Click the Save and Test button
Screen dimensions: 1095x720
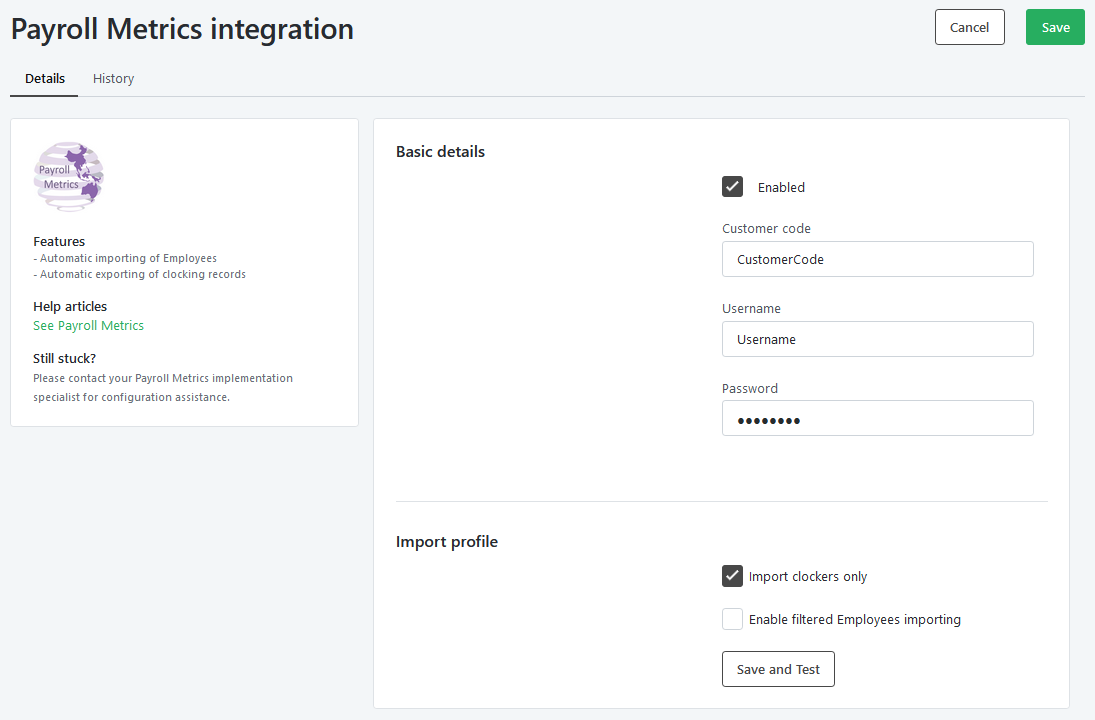point(778,669)
